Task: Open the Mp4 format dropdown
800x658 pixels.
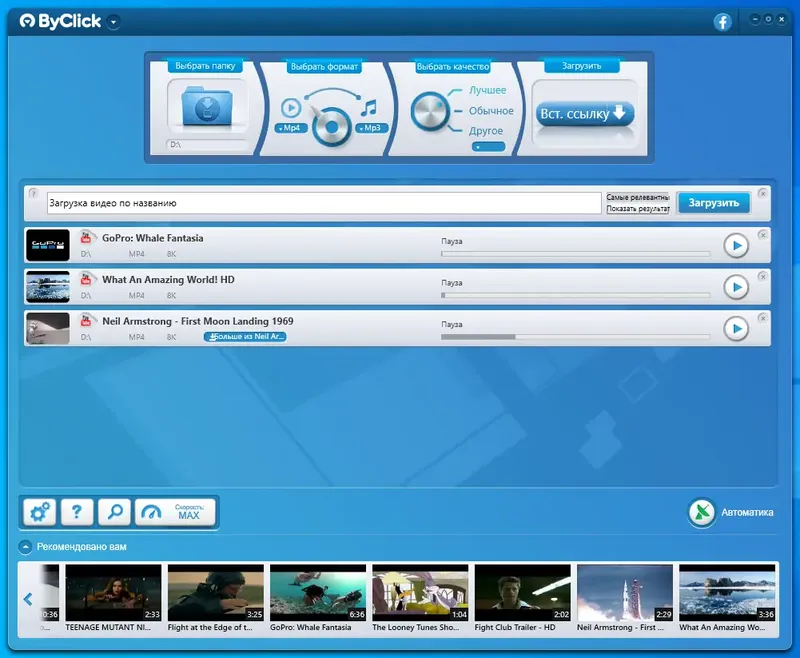Action: [x=291, y=128]
